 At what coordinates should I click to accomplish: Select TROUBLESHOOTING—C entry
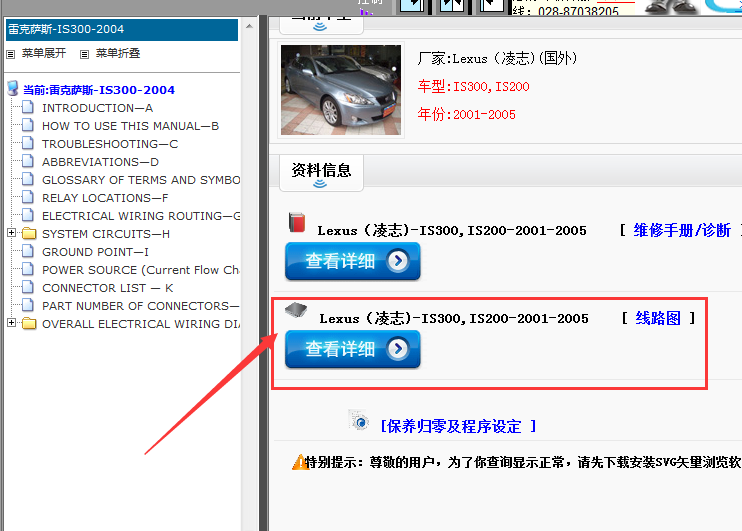pyautogui.click(x=110, y=144)
